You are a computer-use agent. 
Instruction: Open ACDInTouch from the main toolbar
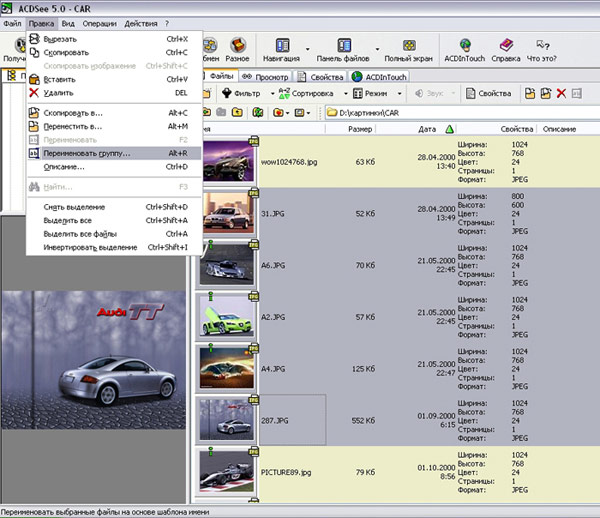point(465,50)
